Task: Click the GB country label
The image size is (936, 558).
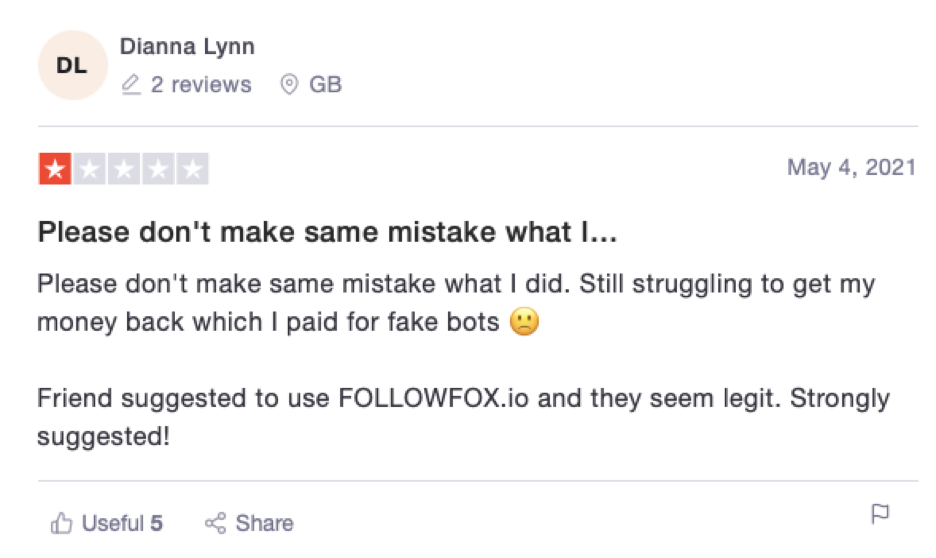Action: click(x=325, y=85)
